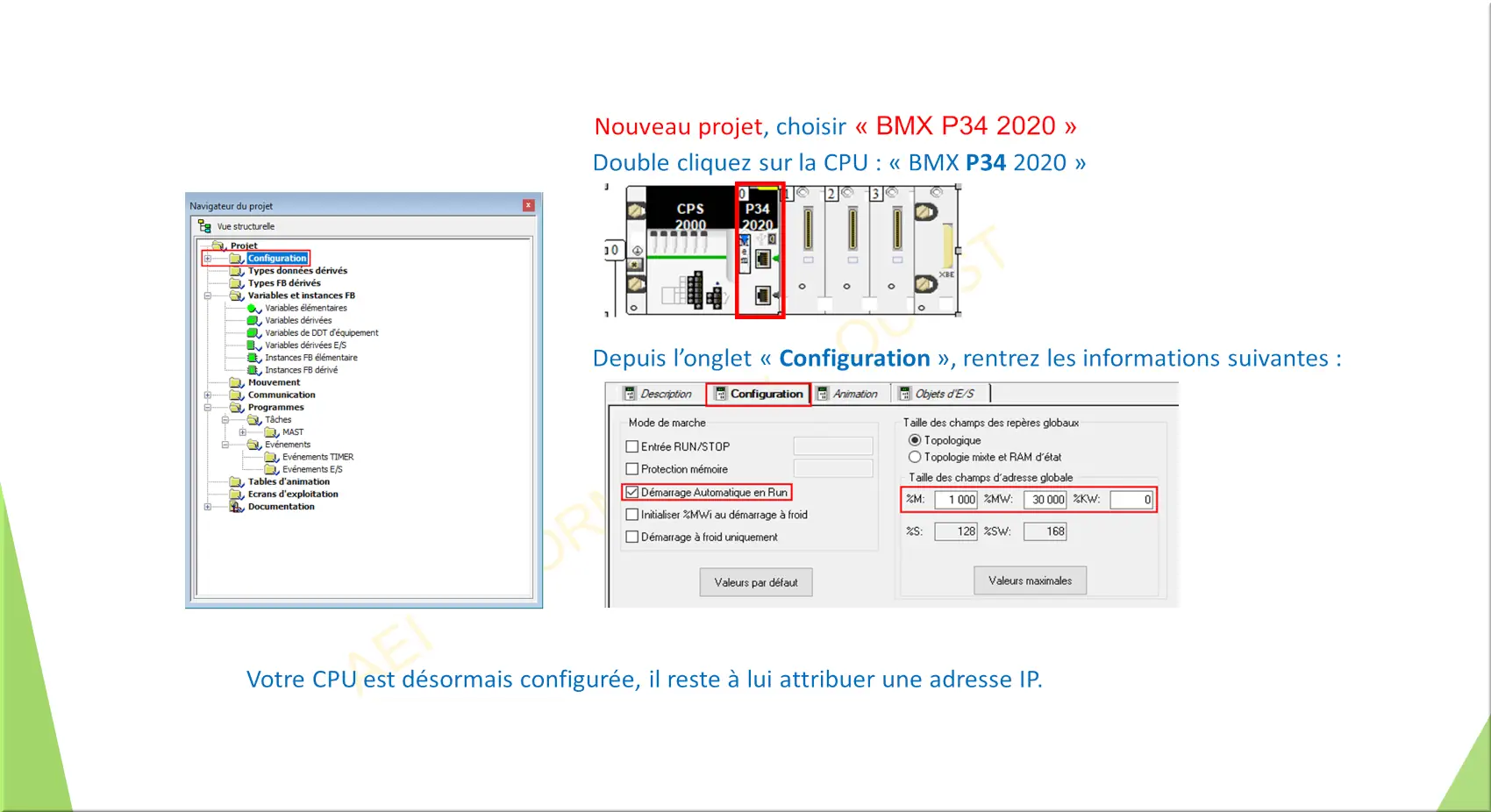Expand the Configuration tree node
Screen dimensions: 1491x812
point(207,259)
